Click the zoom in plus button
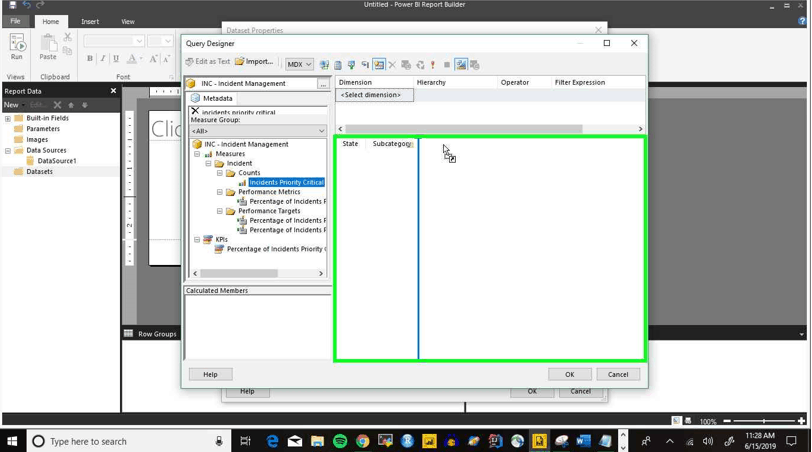This screenshot has width=812, height=452. (x=802, y=421)
